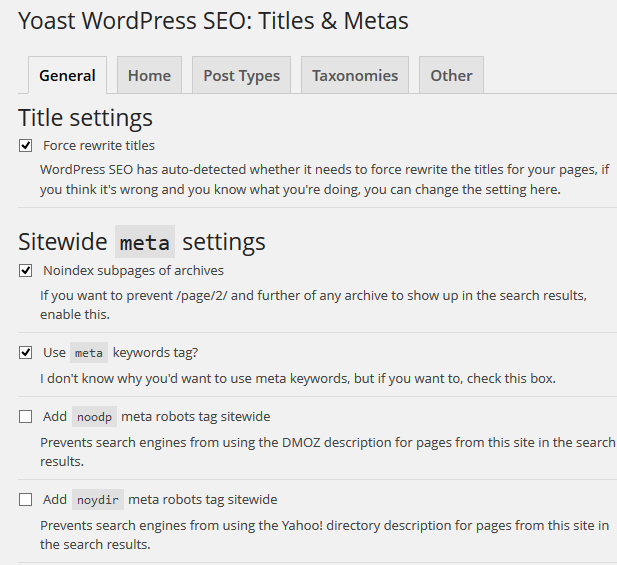Uncheck the Force rewrite titles checkbox
Screen dimensions: 617x565
26,146
